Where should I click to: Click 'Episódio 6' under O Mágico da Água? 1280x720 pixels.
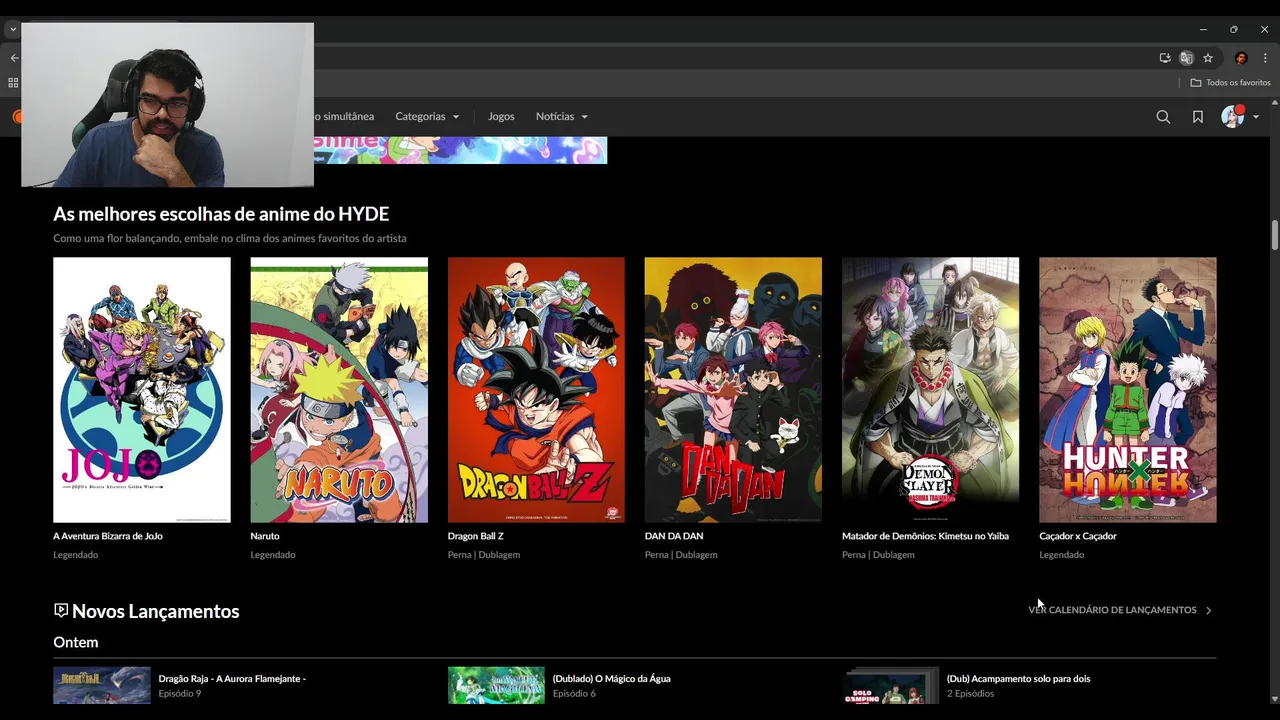pyautogui.click(x=574, y=693)
